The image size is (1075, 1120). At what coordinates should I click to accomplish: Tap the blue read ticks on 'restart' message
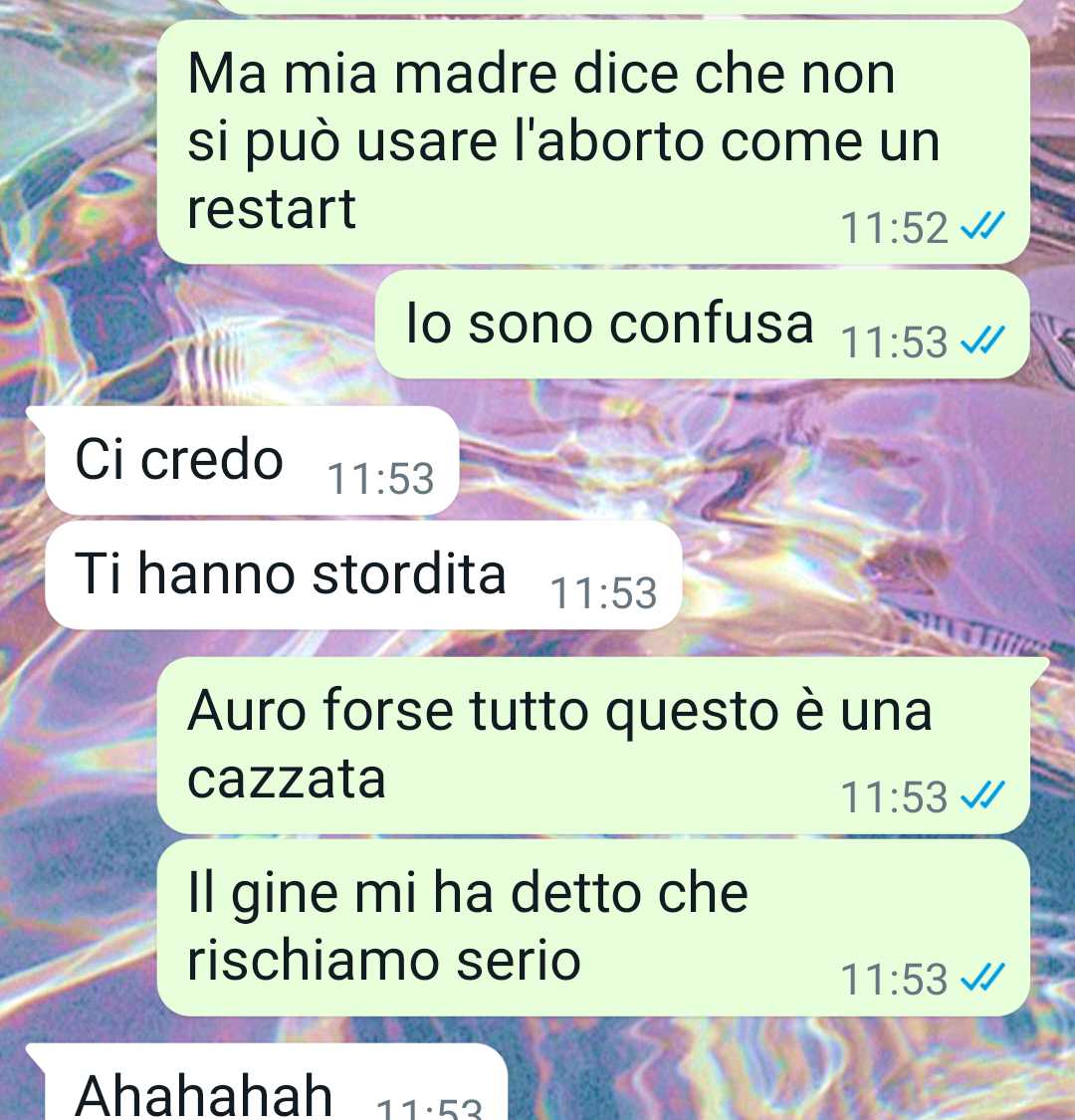pos(982,227)
